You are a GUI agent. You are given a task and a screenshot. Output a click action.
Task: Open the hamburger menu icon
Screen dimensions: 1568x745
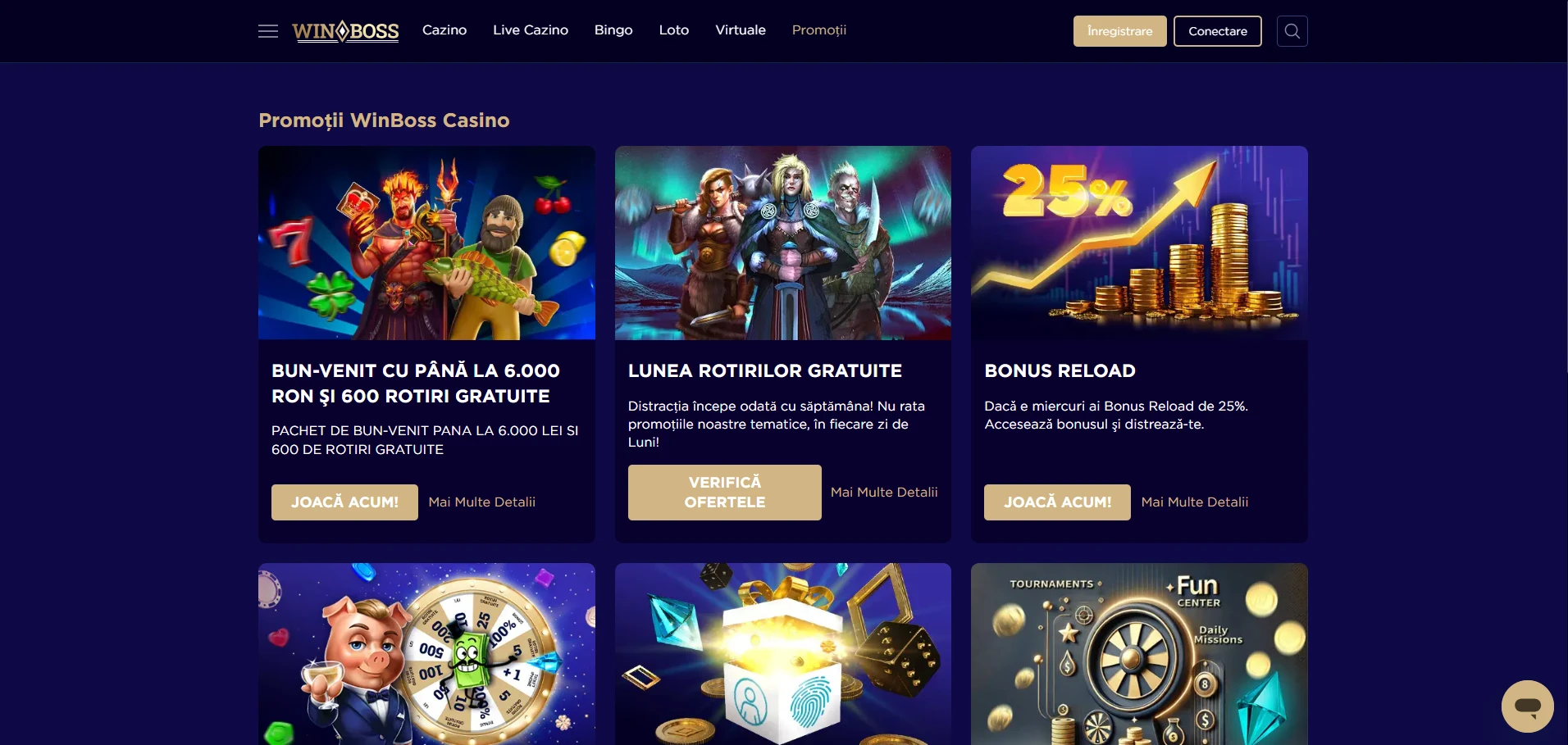268,31
